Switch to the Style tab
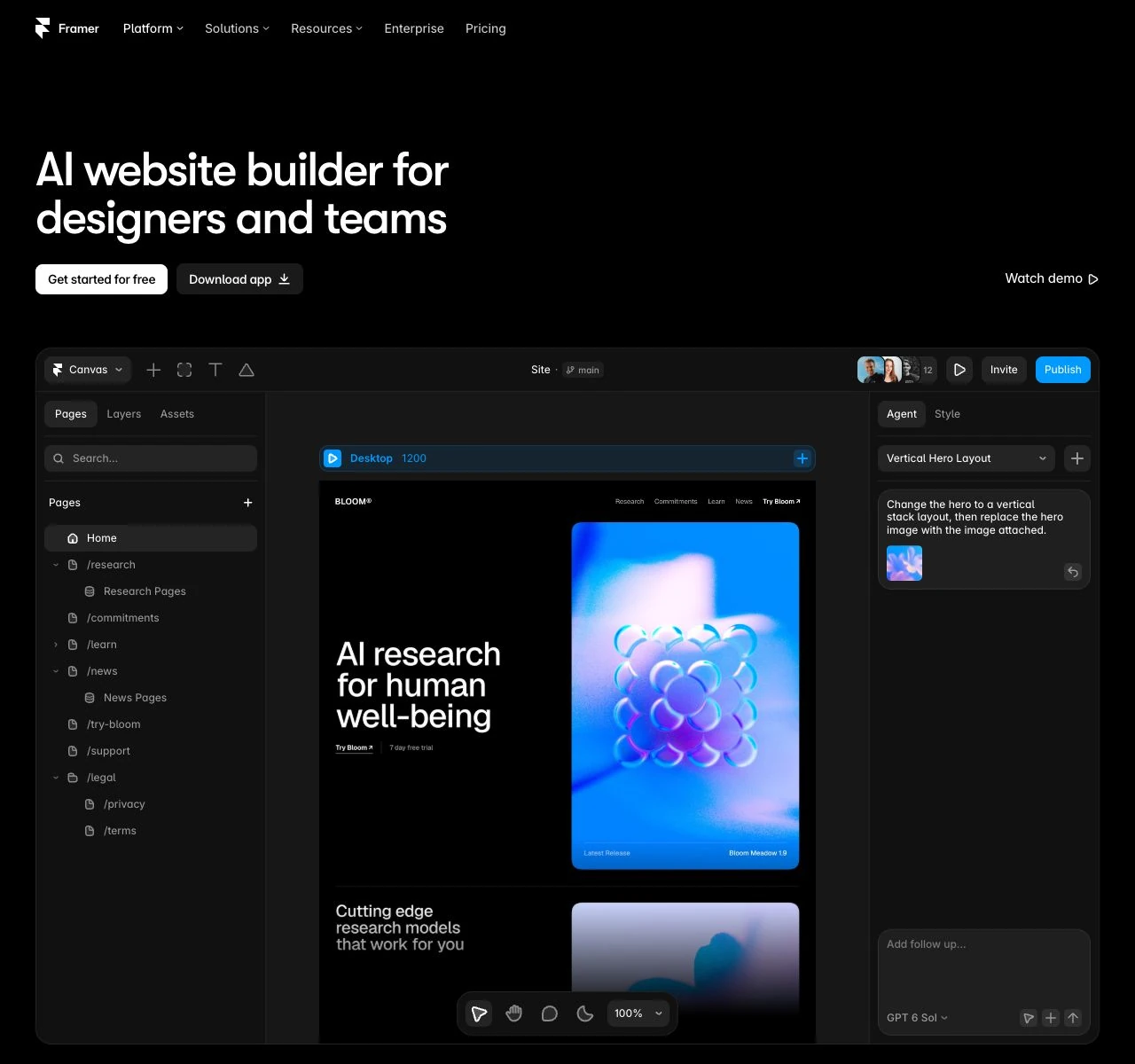 click(x=947, y=414)
